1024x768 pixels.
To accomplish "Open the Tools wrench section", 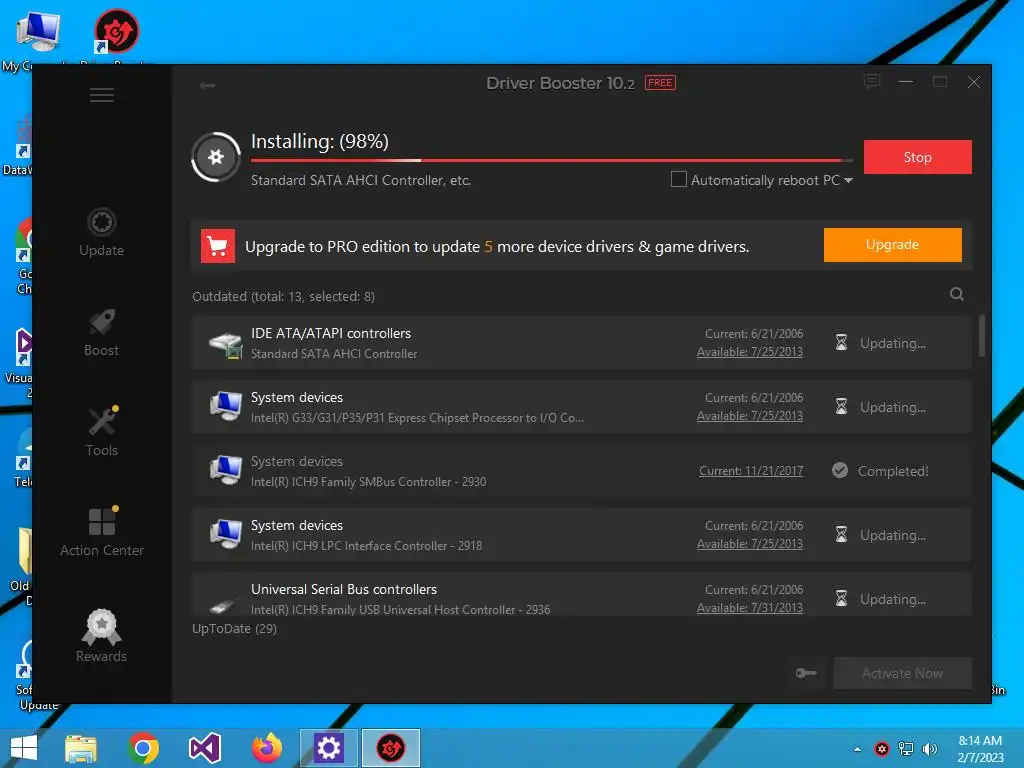I will pyautogui.click(x=103, y=422).
